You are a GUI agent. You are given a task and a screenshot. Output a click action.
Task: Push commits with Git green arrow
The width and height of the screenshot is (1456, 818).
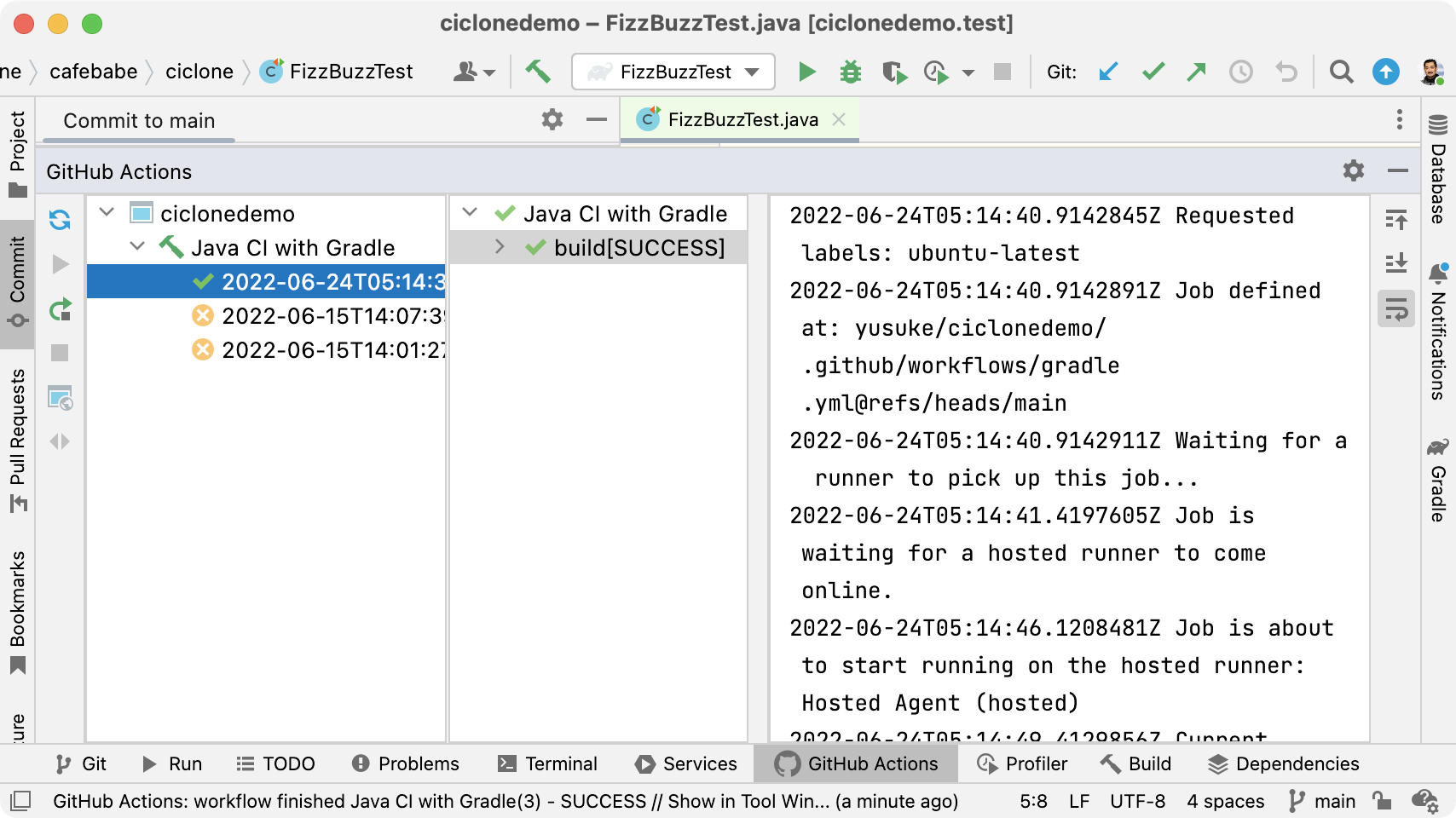1196,72
